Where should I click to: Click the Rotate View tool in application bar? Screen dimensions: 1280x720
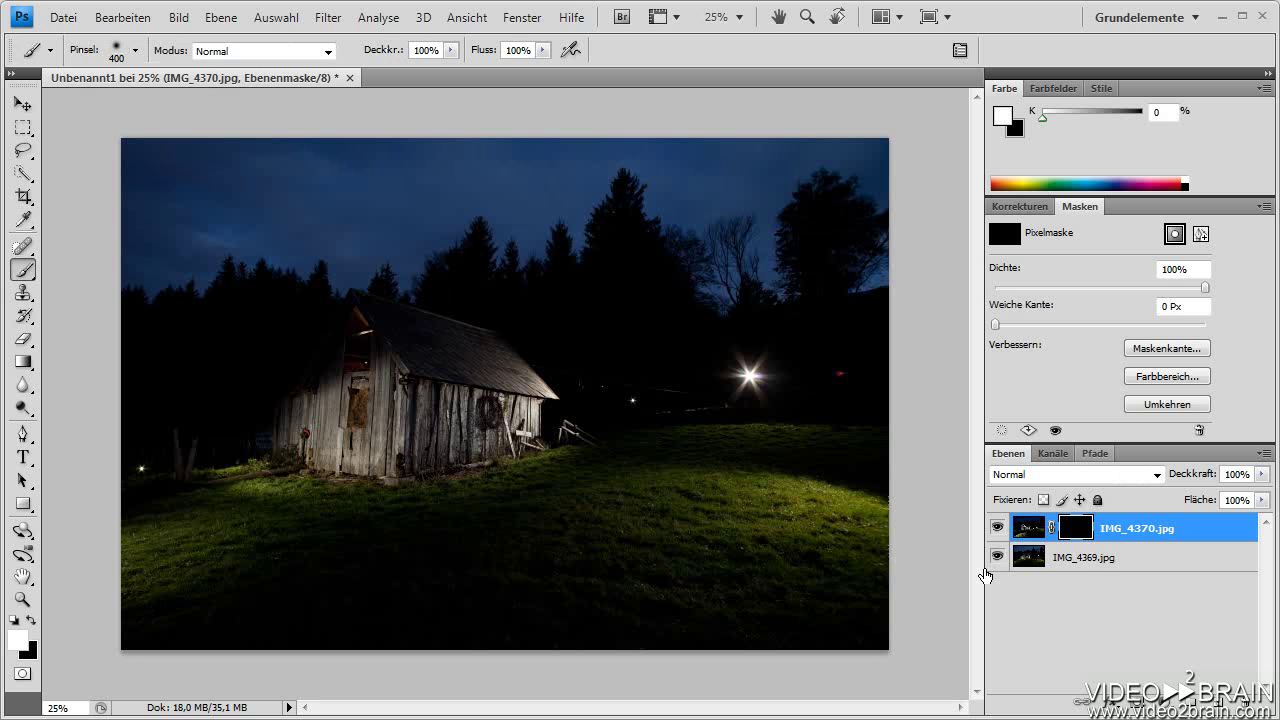[x=837, y=17]
